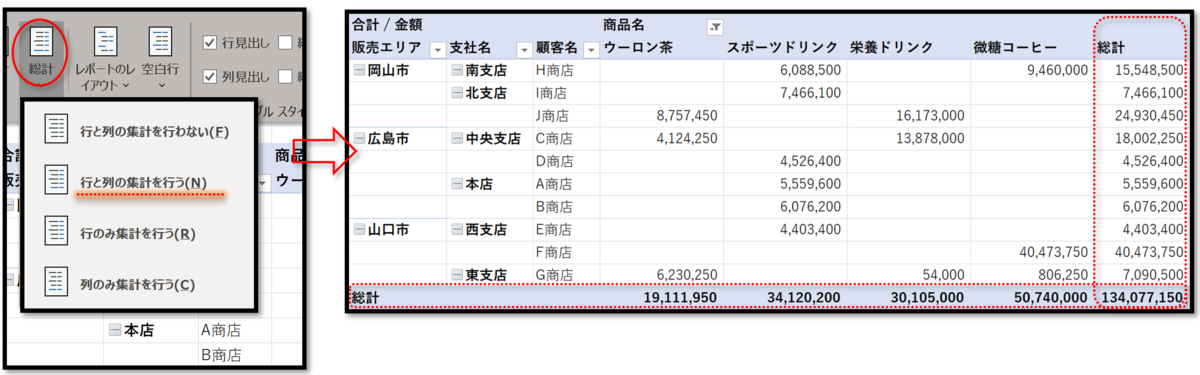This screenshot has height=375, width=1200.
Task: Open the 顧客名 filter dropdown
Action: (591, 49)
